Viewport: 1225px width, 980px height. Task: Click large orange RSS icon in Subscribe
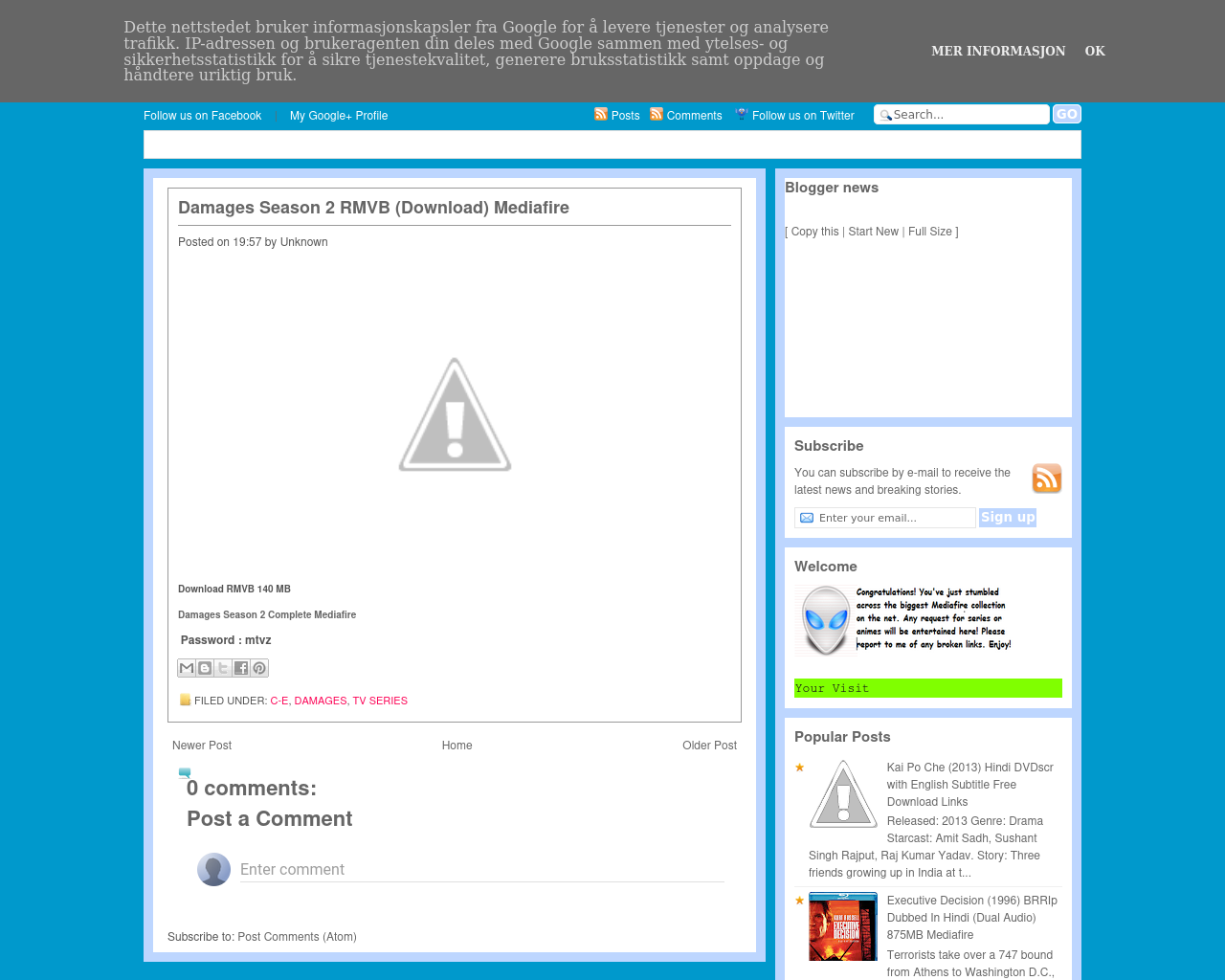(x=1047, y=479)
